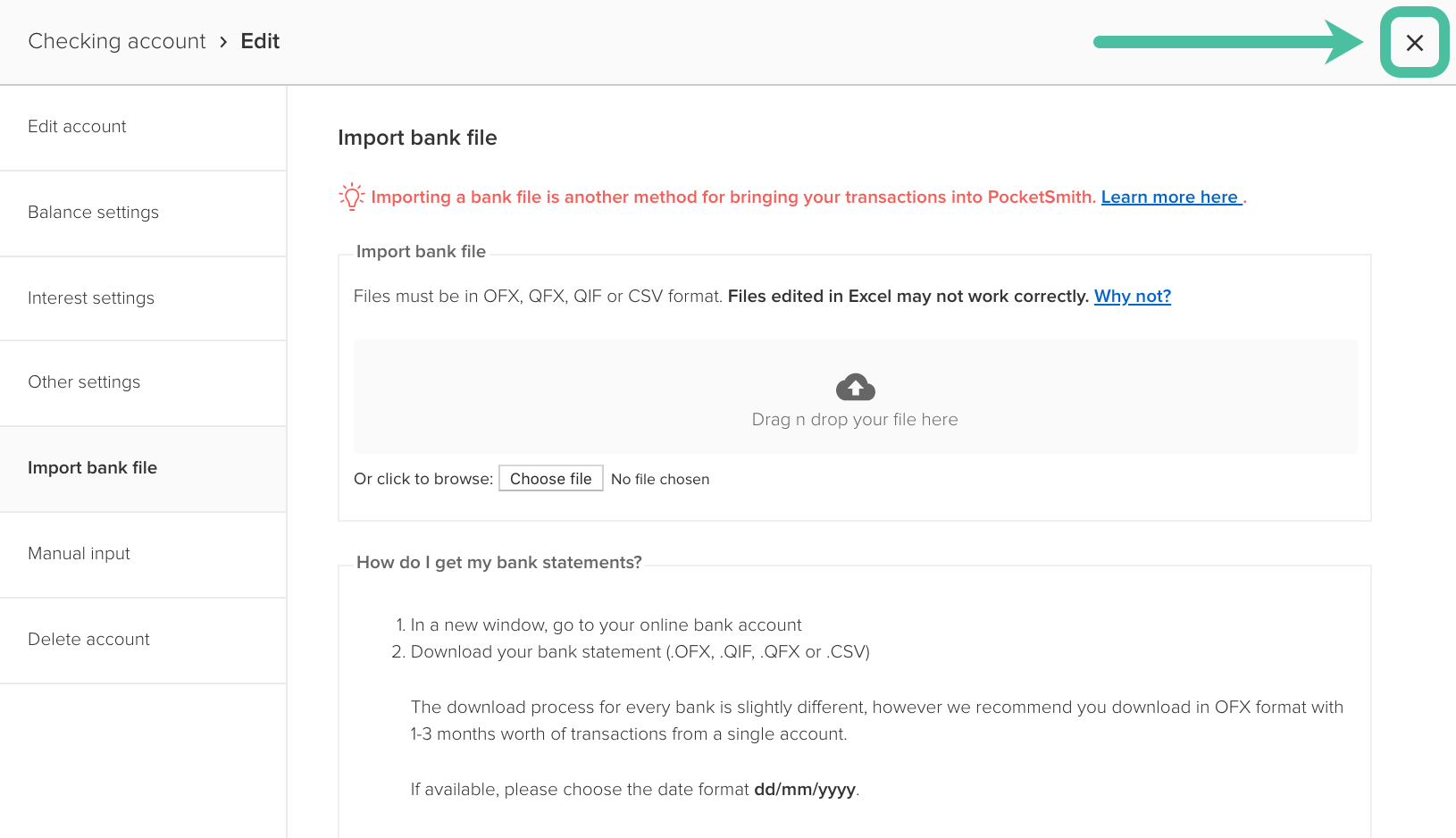Switch to Manual input
The image size is (1456, 838).
tap(143, 555)
